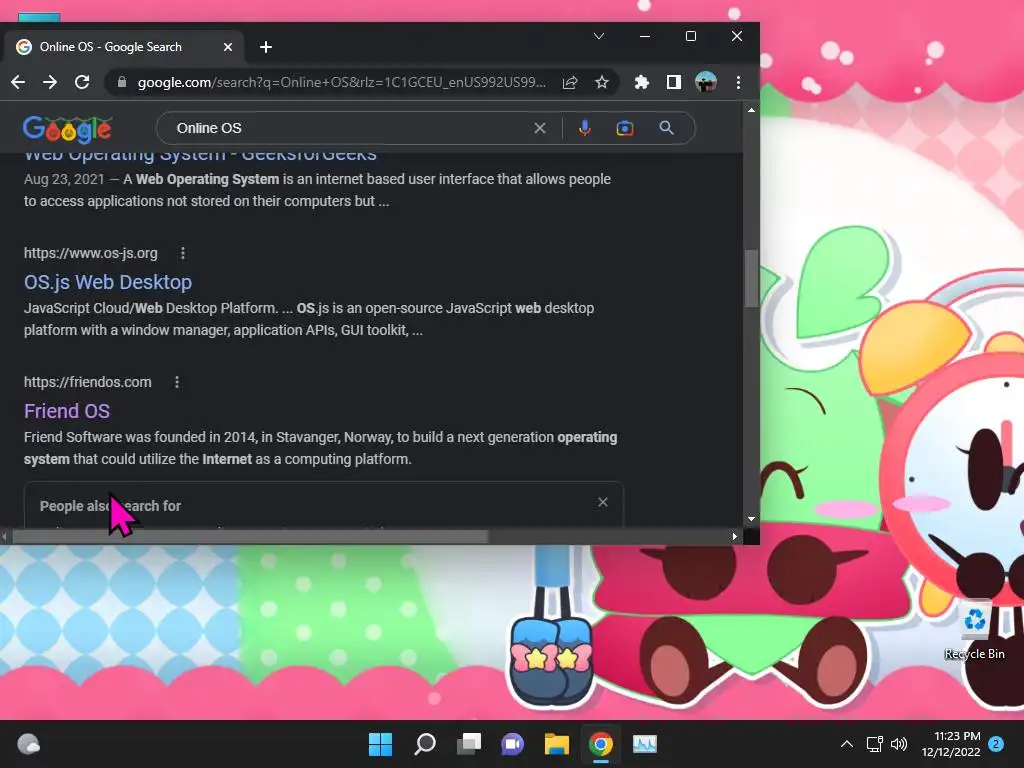1024x768 pixels.
Task: Open the volume control in the tray
Action: click(x=899, y=744)
